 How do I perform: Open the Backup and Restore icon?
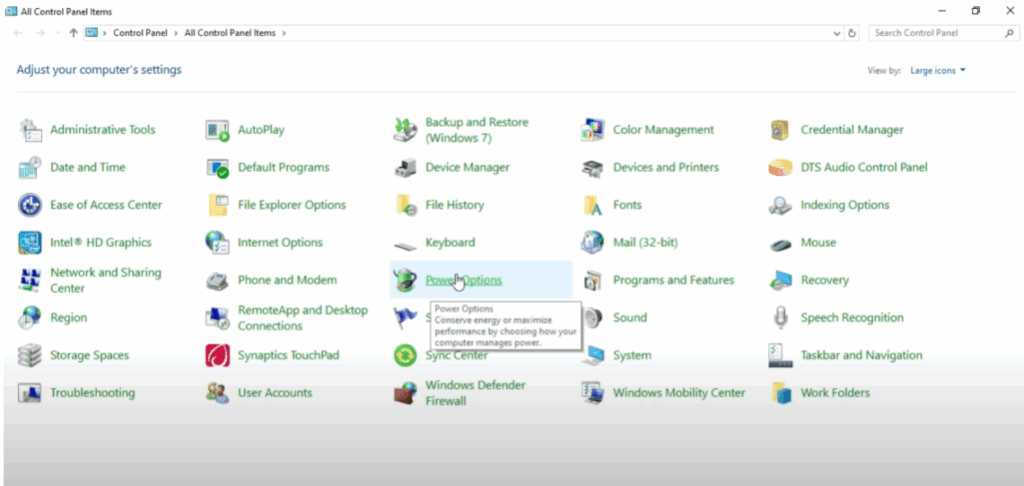[x=405, y=130]
